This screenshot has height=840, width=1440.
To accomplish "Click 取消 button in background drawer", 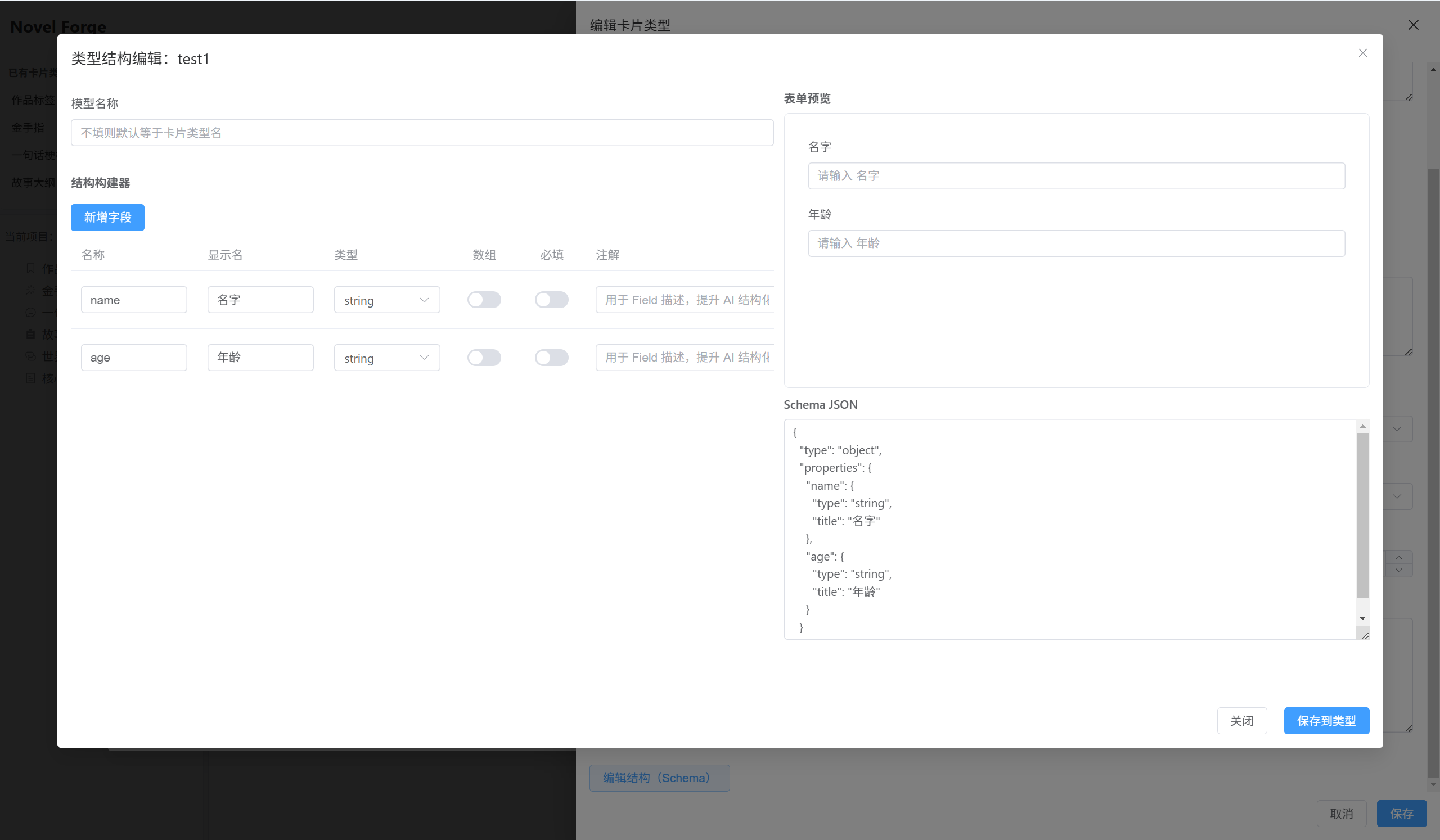I will point(1341,814).
